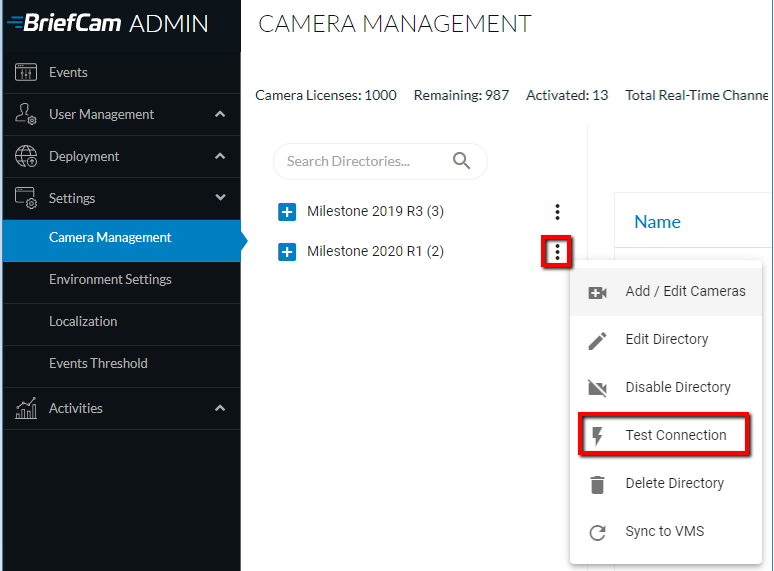Click the Deployment globe icon
774x571 pixels.
pyautogui.click(x=26, y=156)
